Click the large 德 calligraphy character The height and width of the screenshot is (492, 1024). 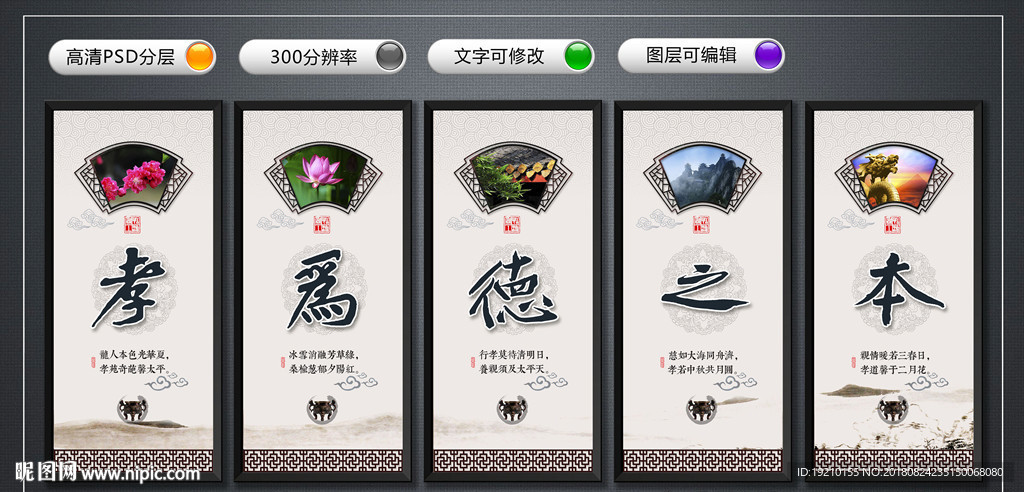click(x=512, y=291)
